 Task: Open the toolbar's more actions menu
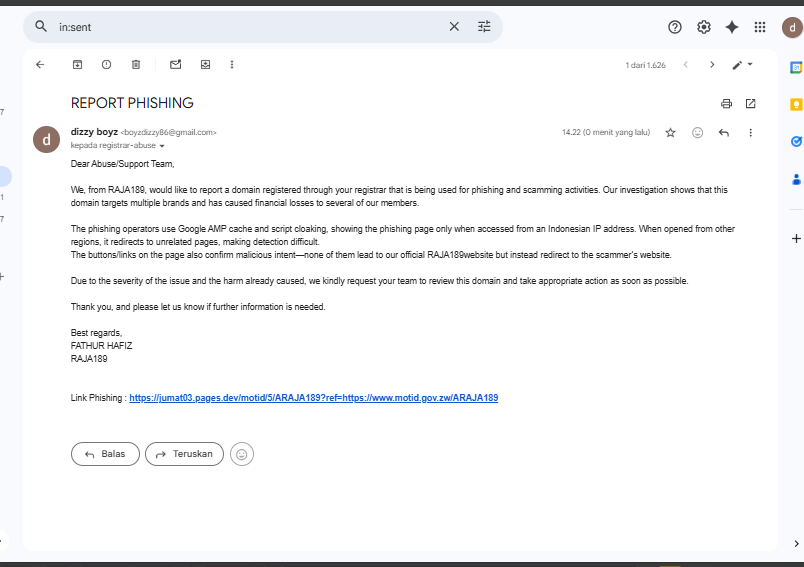pos(232,65)
